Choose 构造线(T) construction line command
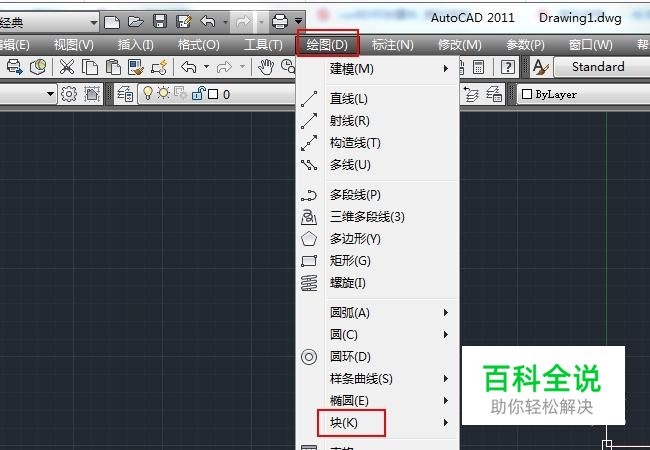 377,143
